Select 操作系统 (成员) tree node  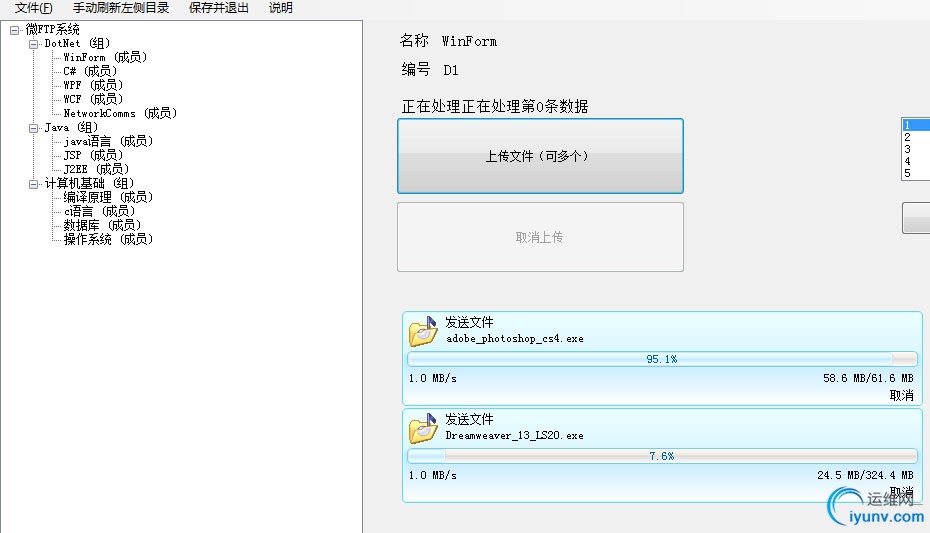[x=108, y=240]
